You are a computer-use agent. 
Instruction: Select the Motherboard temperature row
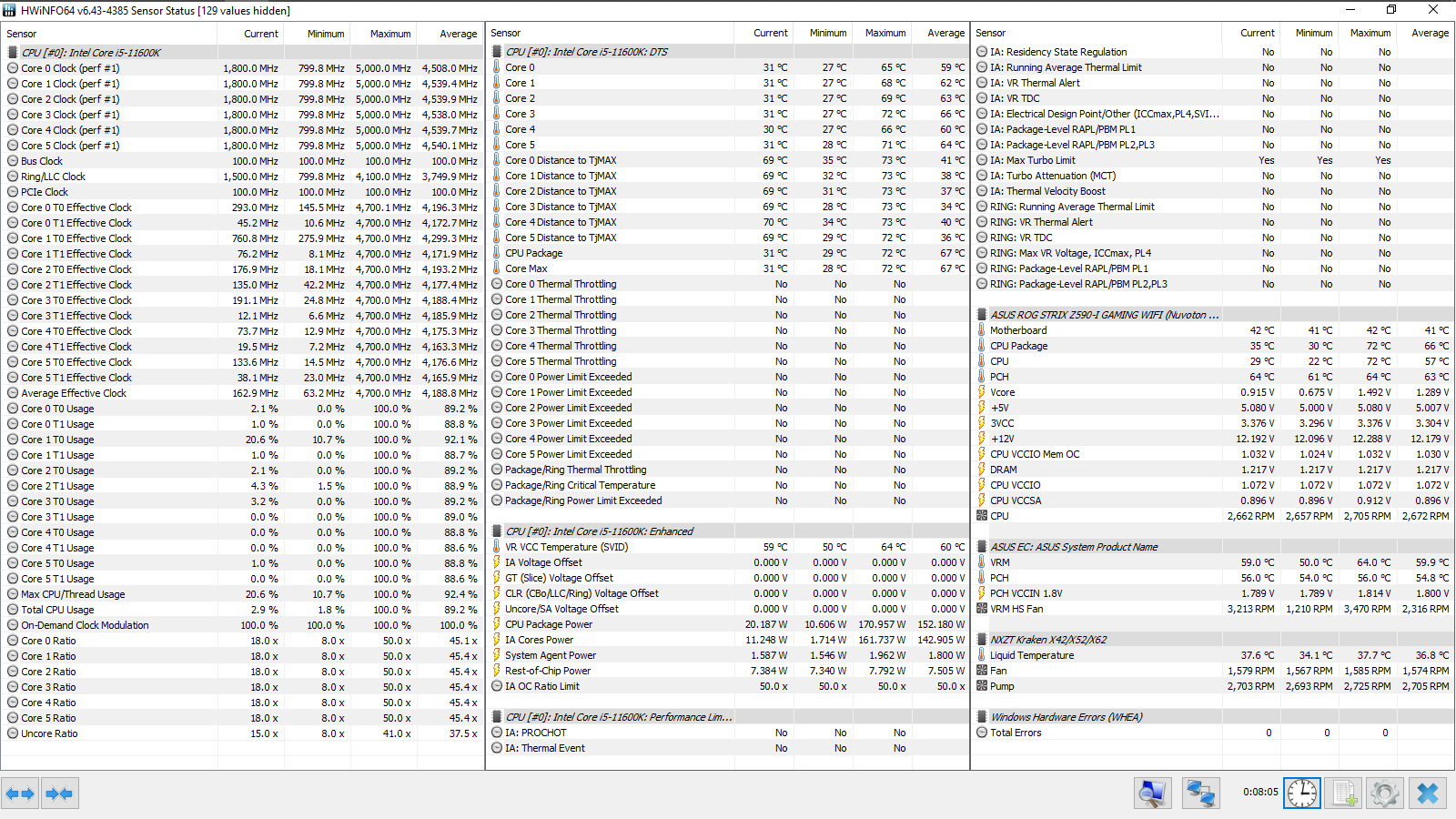coord(1213,330)
